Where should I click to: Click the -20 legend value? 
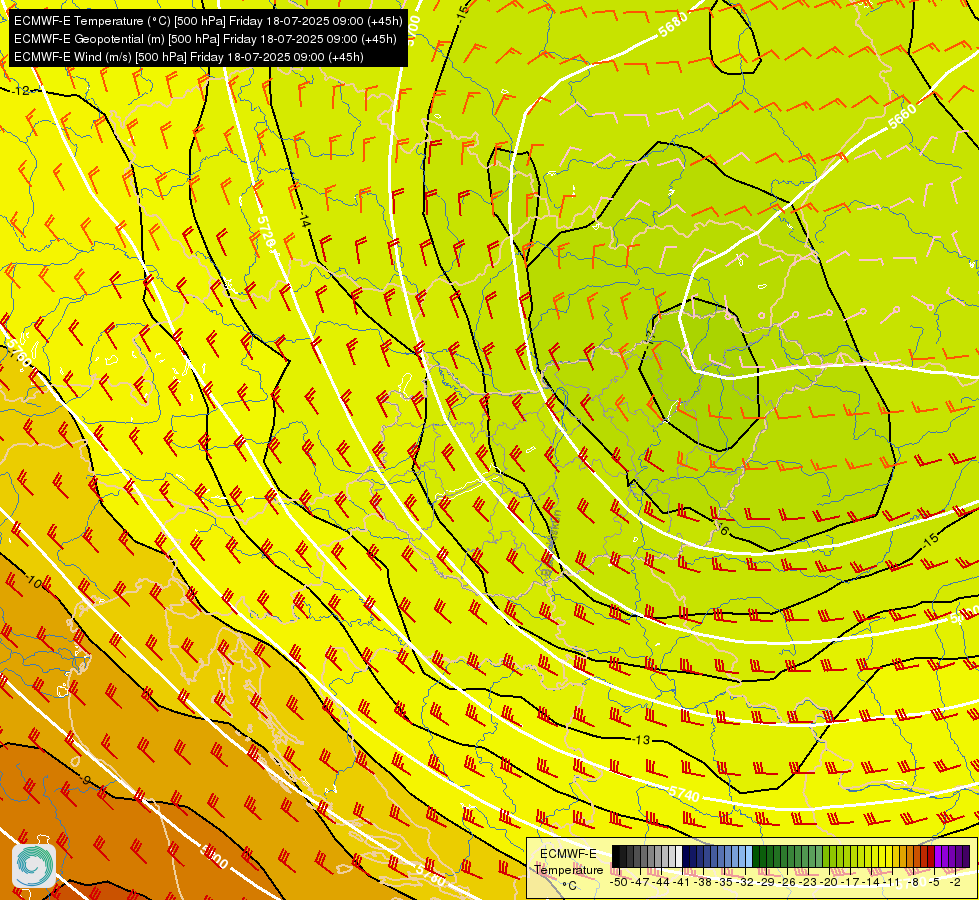click(x=829, y=883)
